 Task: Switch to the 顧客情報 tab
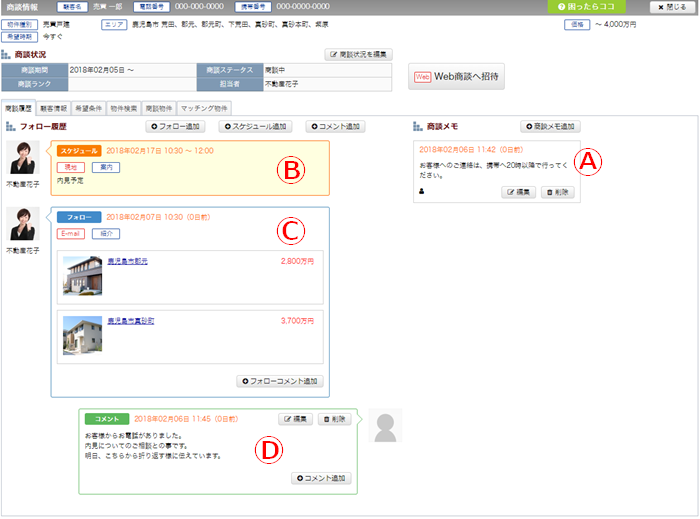pos(53,107)
